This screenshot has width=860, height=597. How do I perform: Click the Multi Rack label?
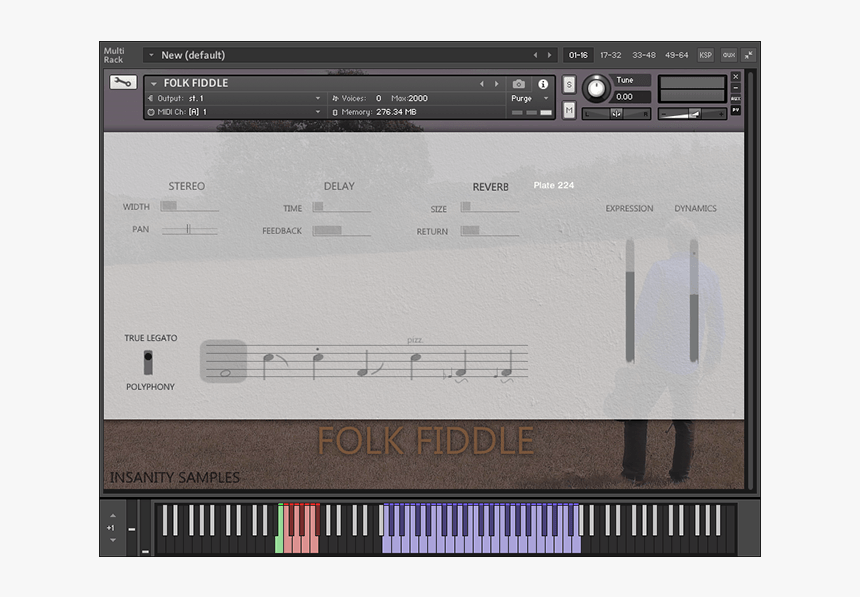114,55
